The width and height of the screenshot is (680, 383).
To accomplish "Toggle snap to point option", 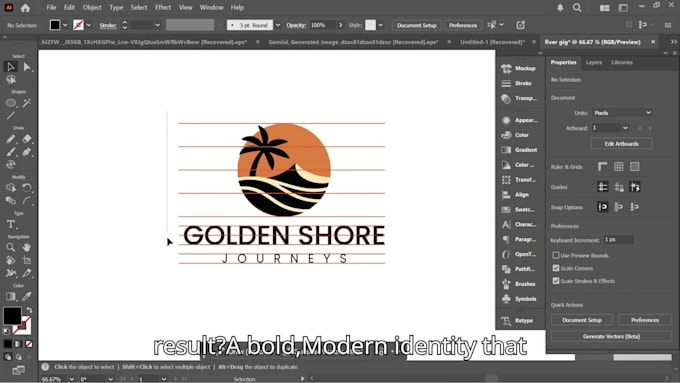I will click(x=602, y=207).
